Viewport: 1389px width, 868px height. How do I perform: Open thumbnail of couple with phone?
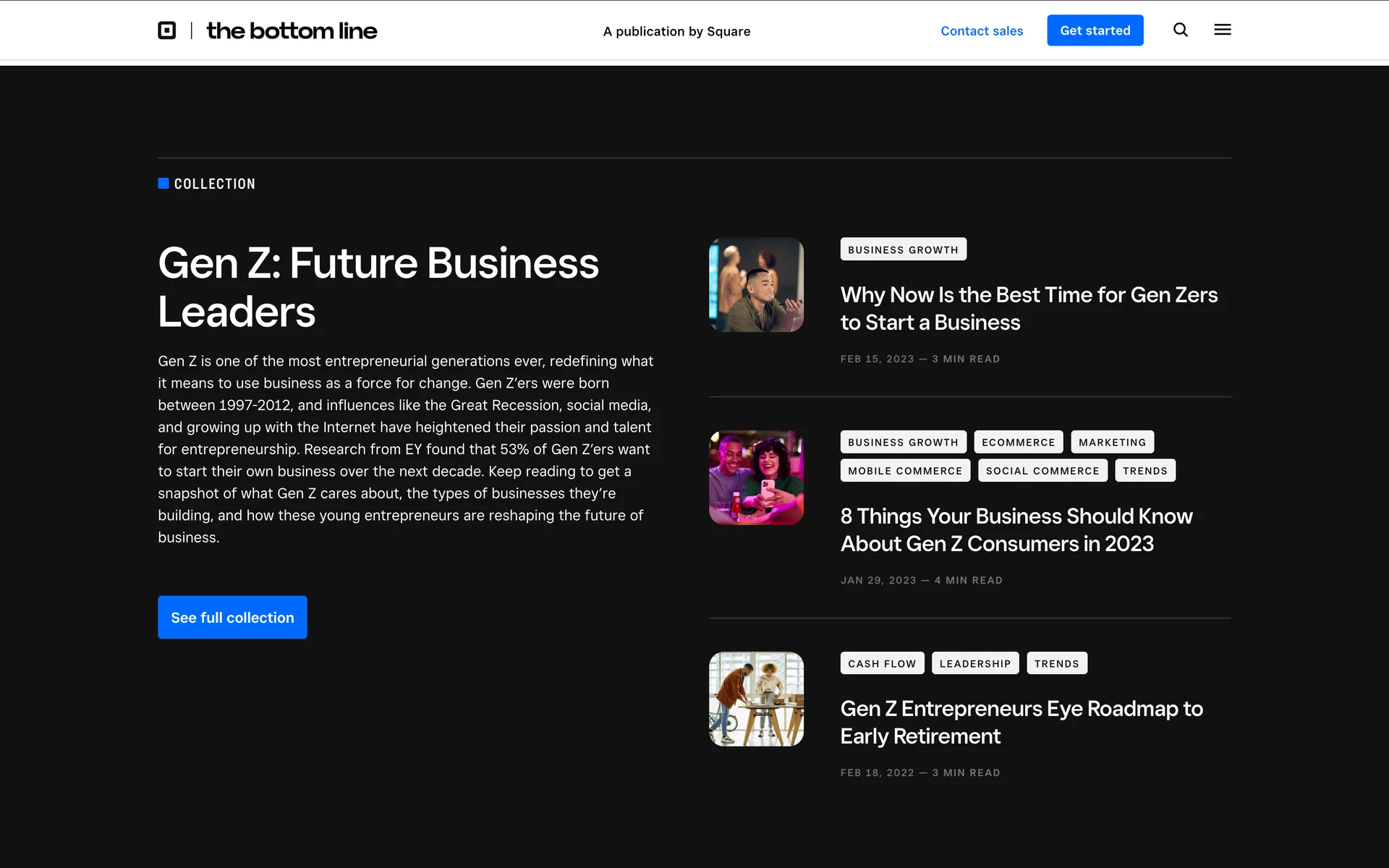(756, 477)
